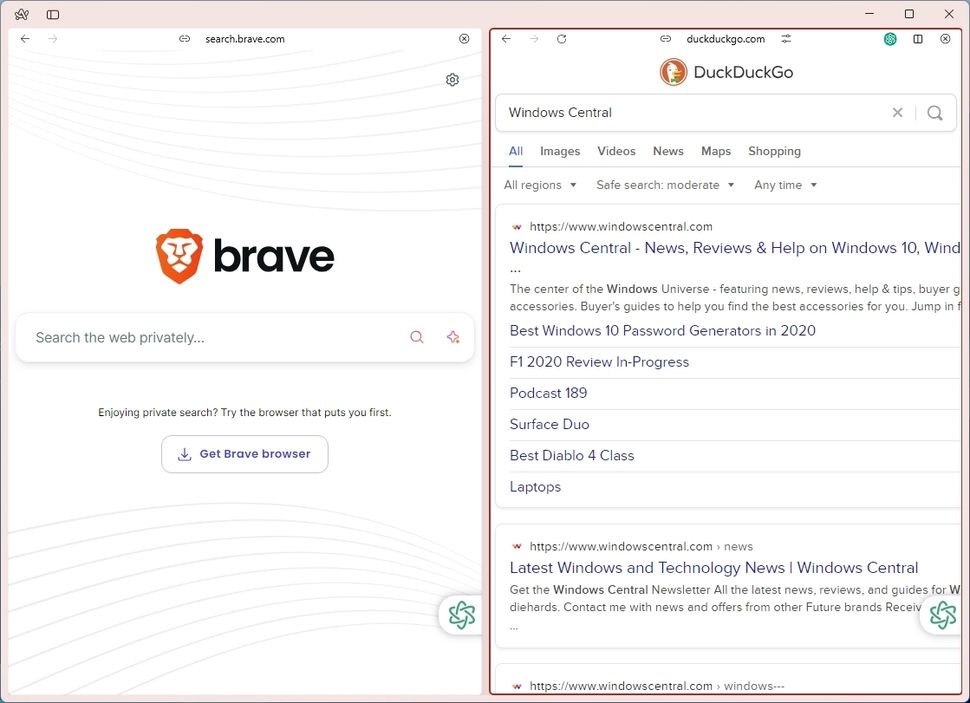Open the ChatGPT assistant icon in DuckDuckGo pane
This screenshot has height=703, width=970.
(x=941, y=615)
